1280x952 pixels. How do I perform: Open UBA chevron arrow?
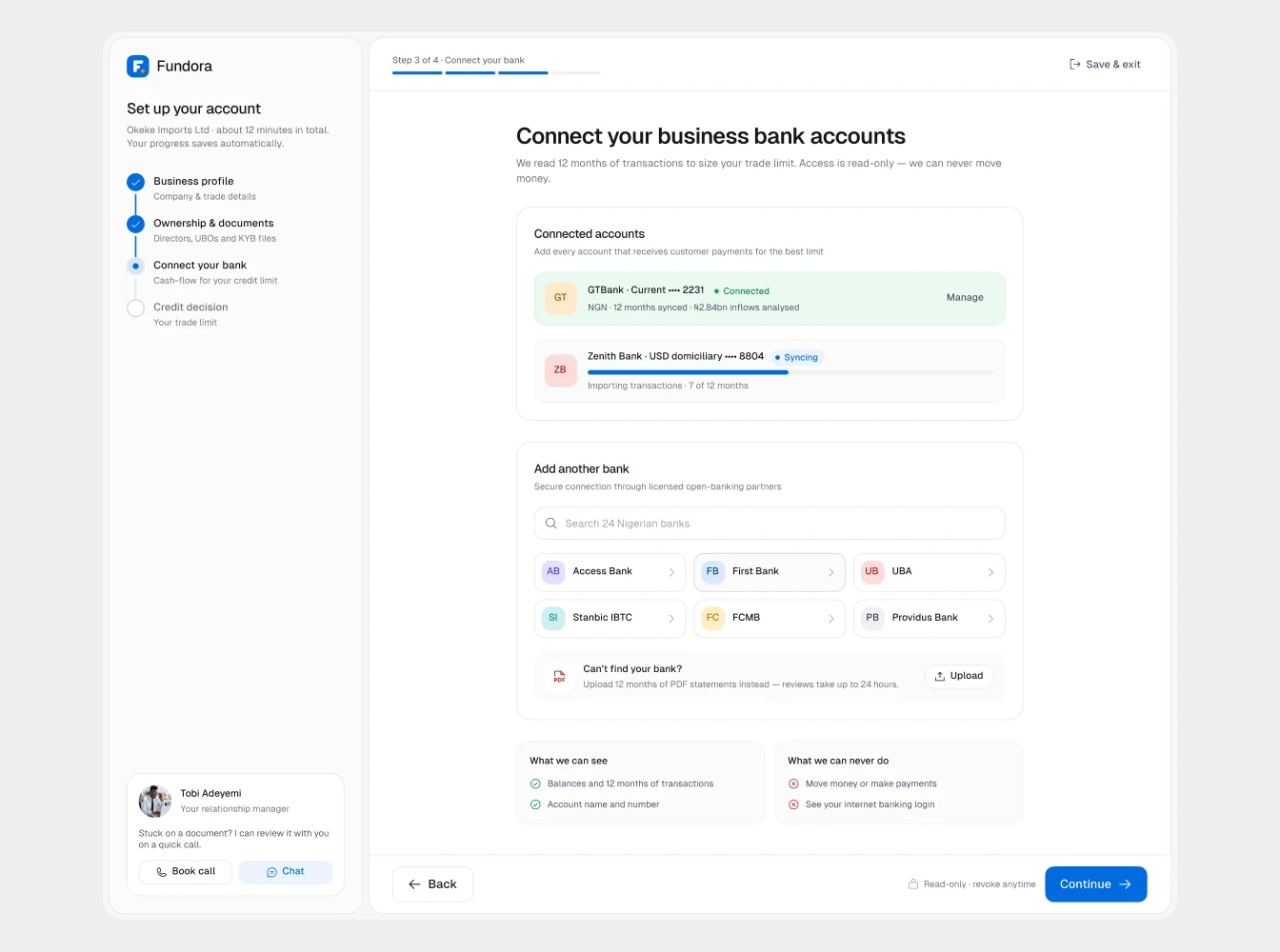990,572
